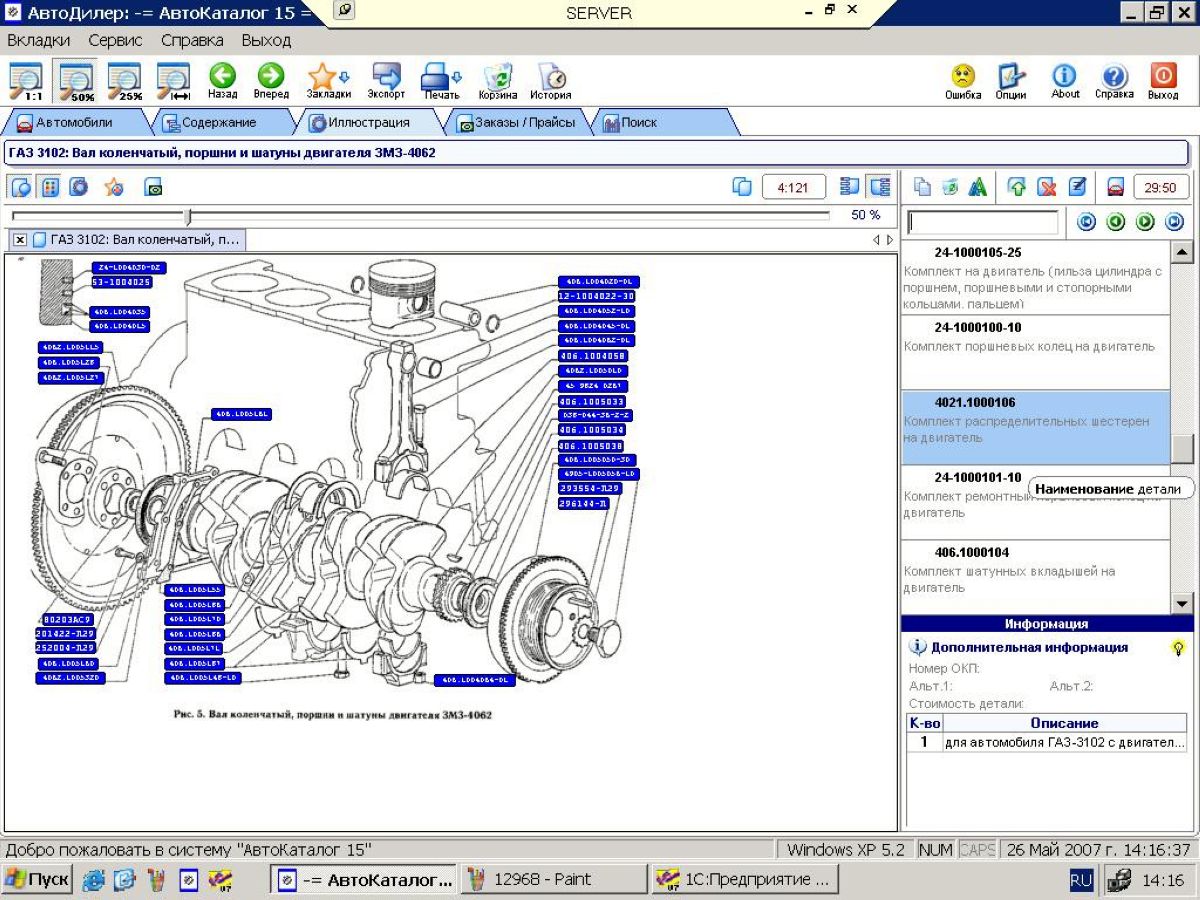Go to previous part with green arrow
Viewport: 1200px width, 900px height.
tap(1115, 222)
